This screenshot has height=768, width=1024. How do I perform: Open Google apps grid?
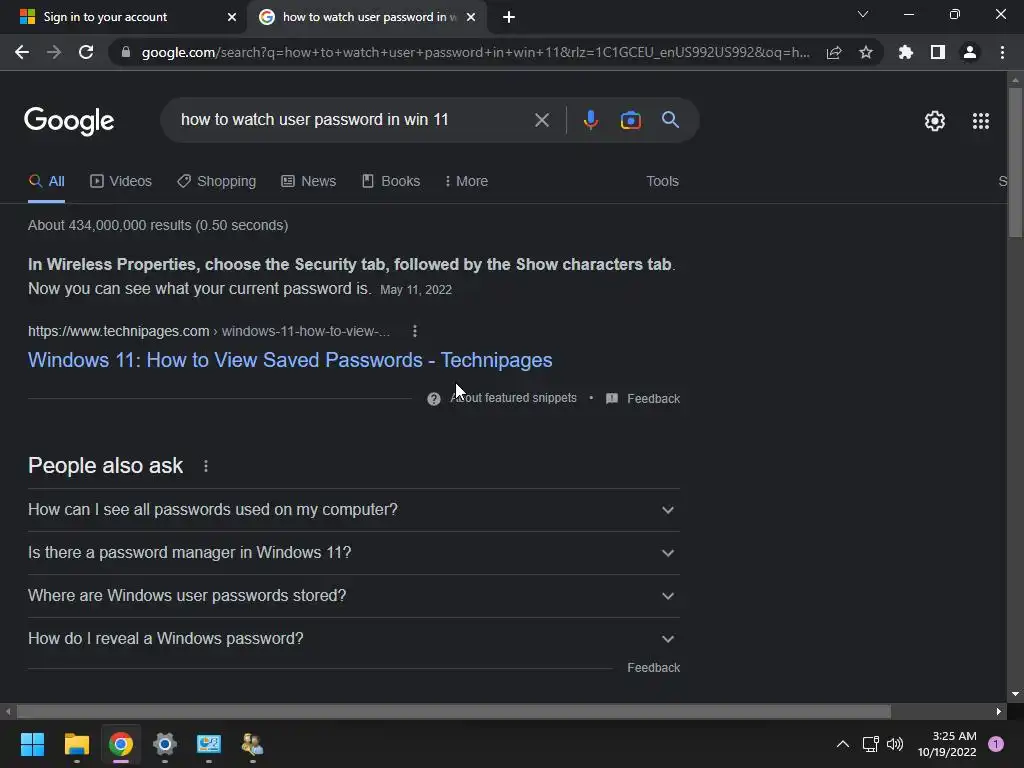pos(981,121)
